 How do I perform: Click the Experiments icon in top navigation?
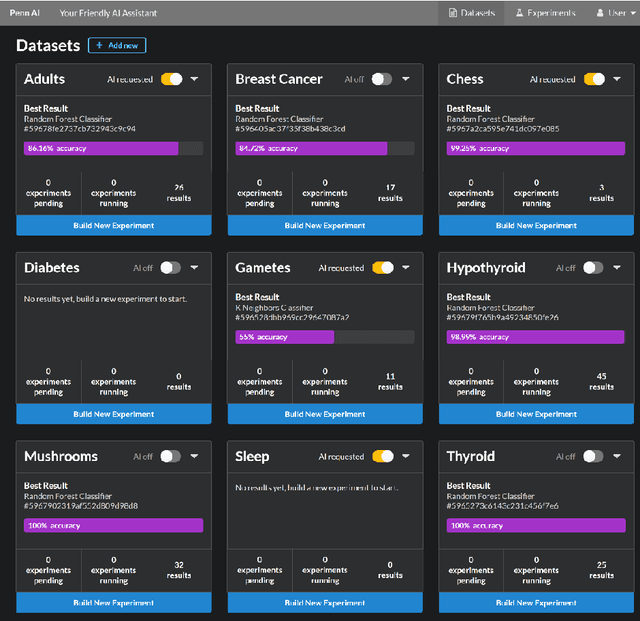coord(520,13)
